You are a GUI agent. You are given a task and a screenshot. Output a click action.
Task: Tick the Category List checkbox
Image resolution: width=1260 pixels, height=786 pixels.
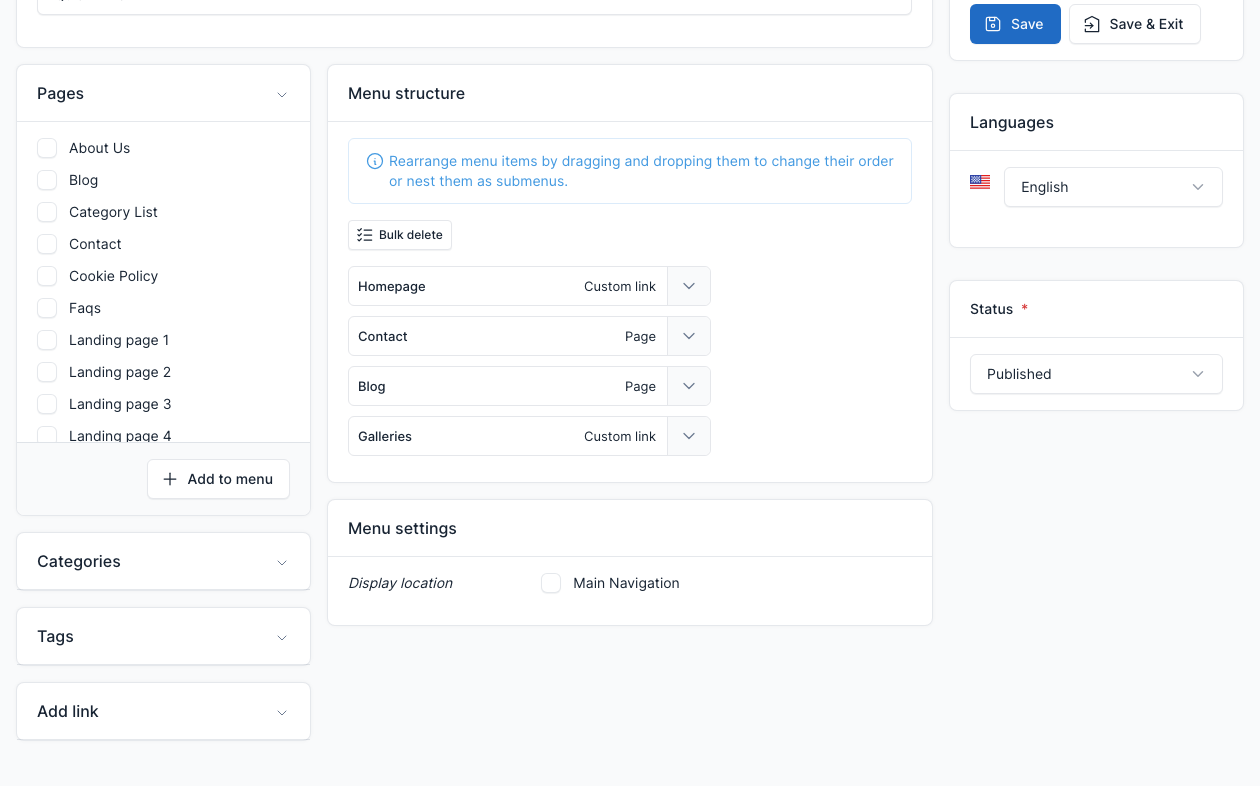47,212
